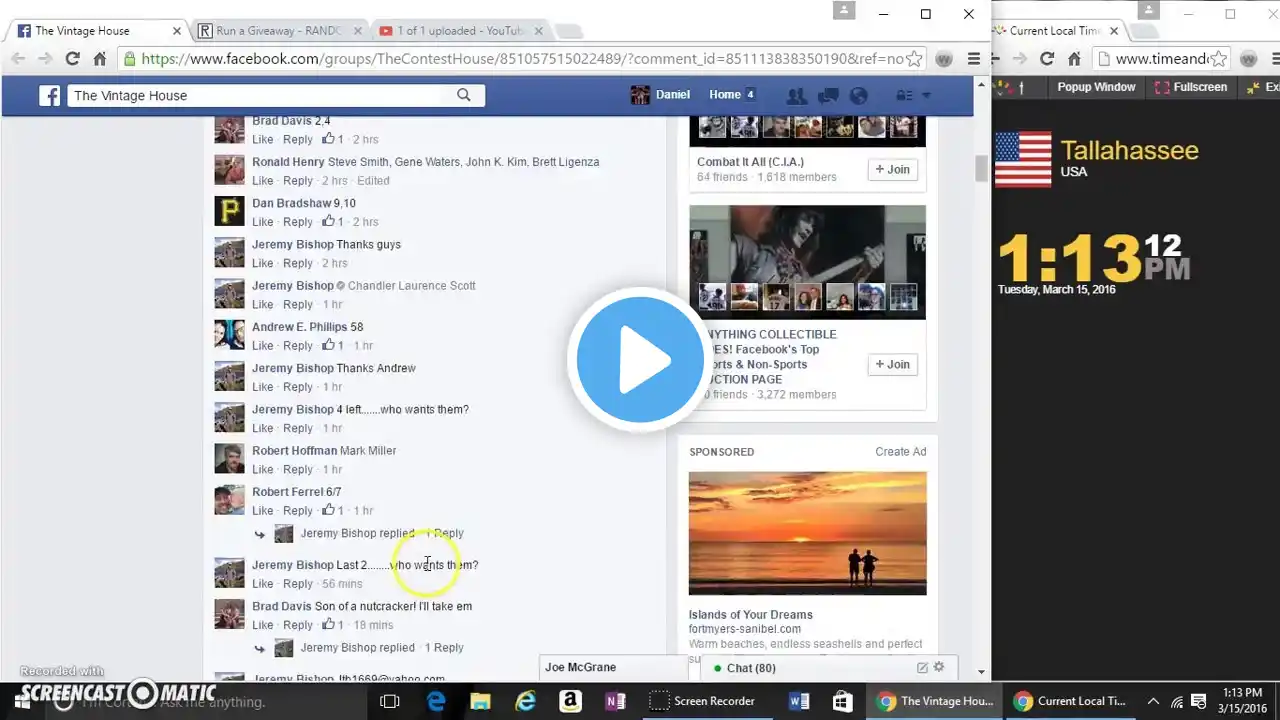Expand Jeremy Bishop's reply under Robert Ferrel's comment
This screenshot has height=720, width=1280.
pos(382,534)
